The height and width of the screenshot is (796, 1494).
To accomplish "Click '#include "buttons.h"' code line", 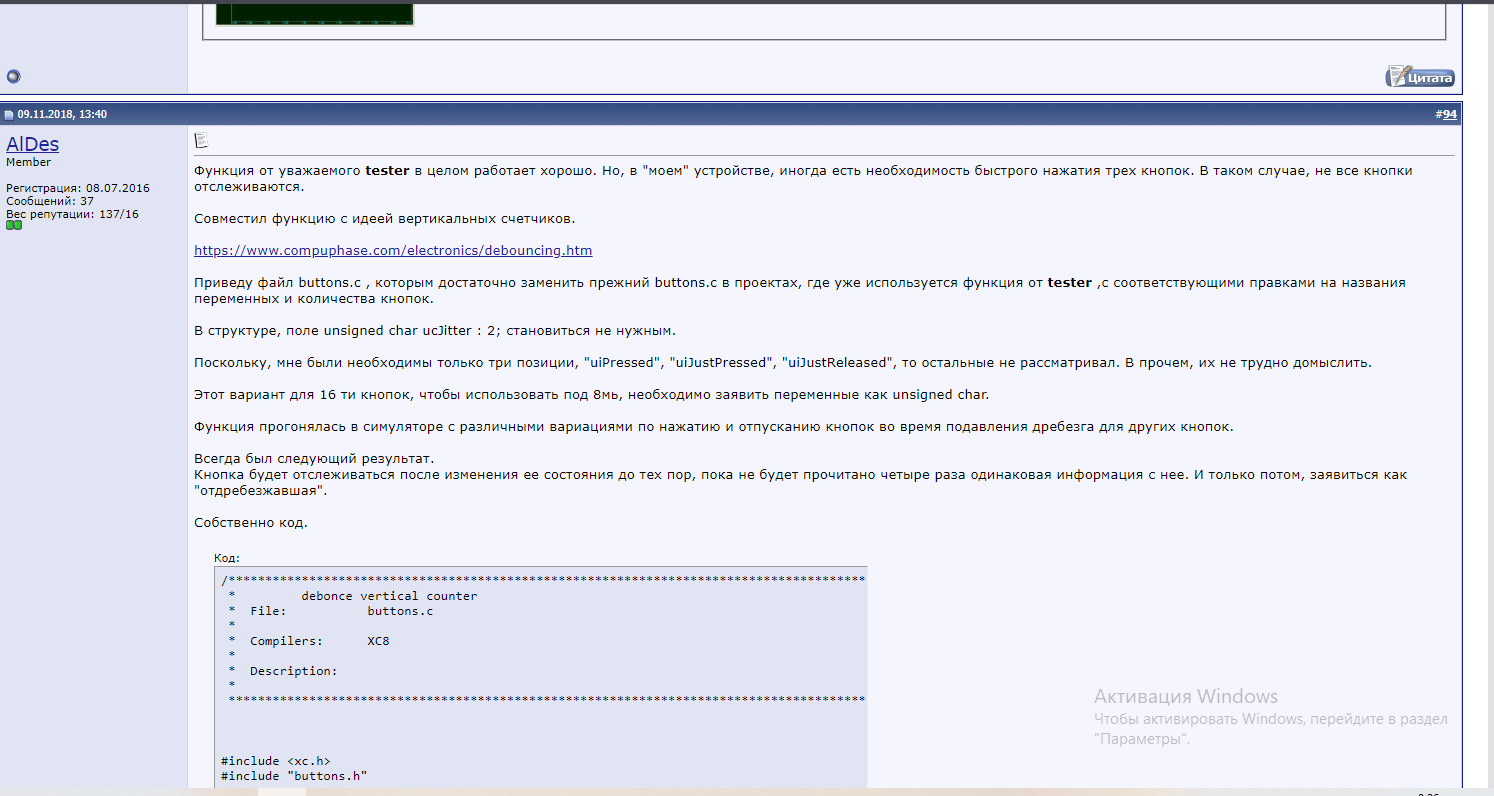I will click(294, 776).
